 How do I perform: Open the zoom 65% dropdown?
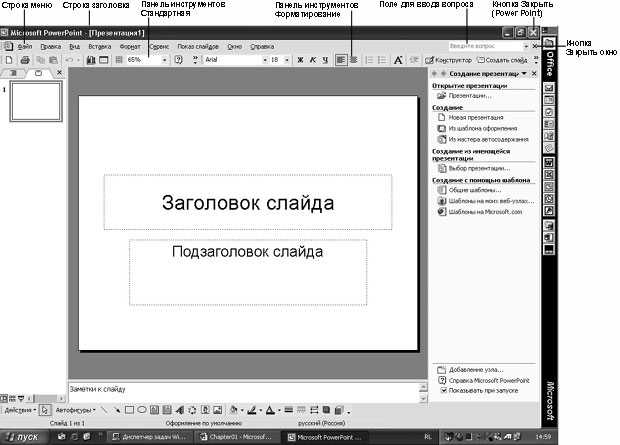(164, 60)
